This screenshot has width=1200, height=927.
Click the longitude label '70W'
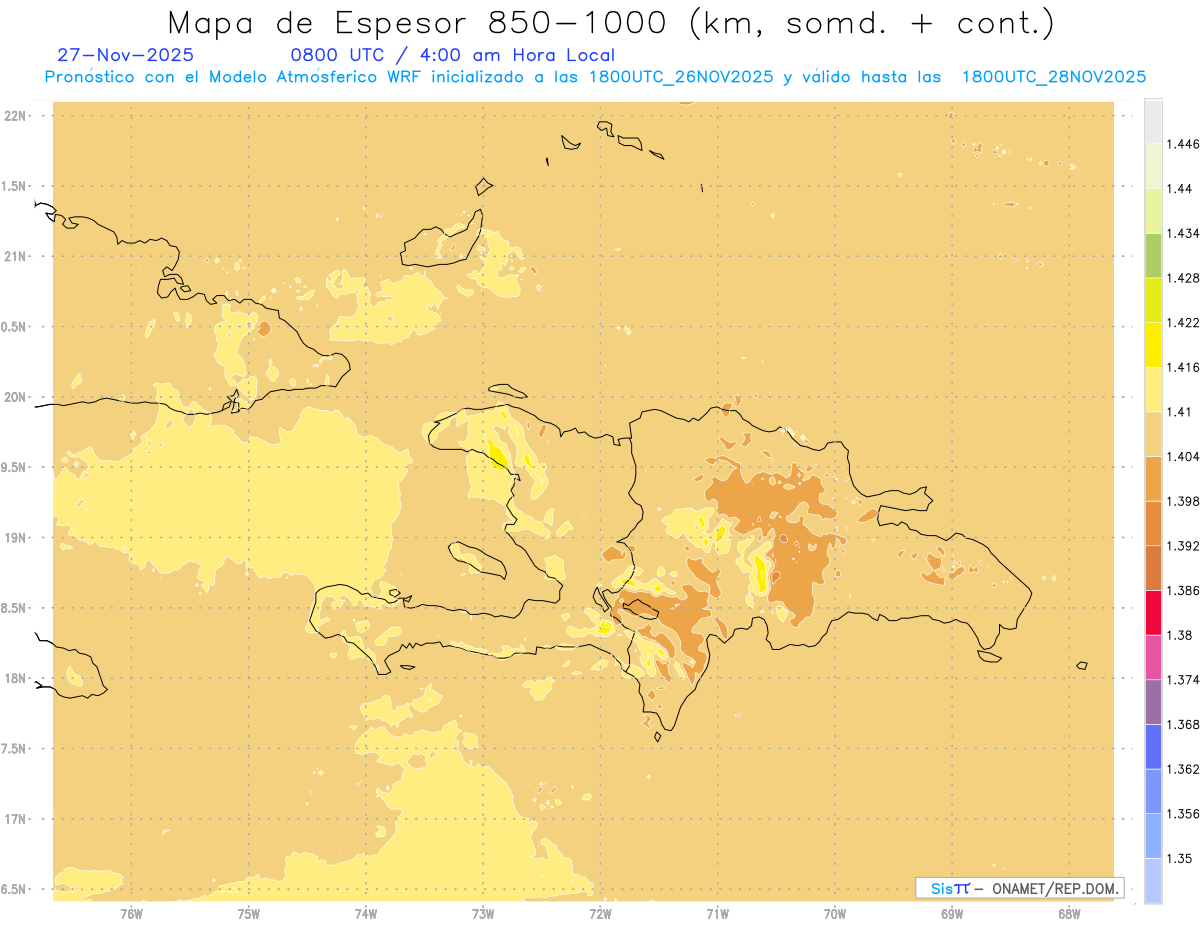(835, 914)
